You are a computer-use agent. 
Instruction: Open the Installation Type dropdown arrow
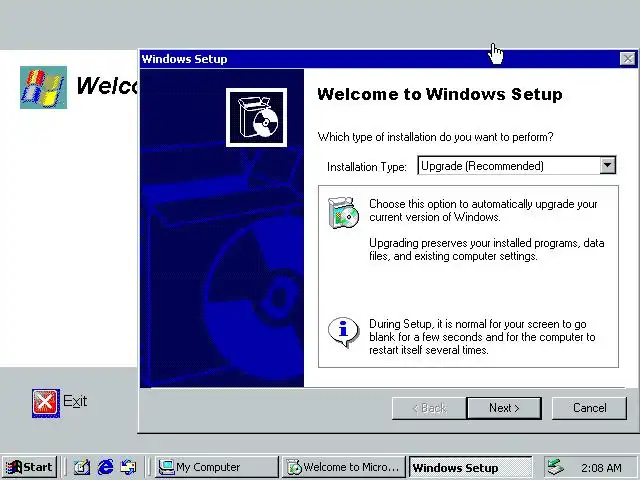click(x=607, y=165)
